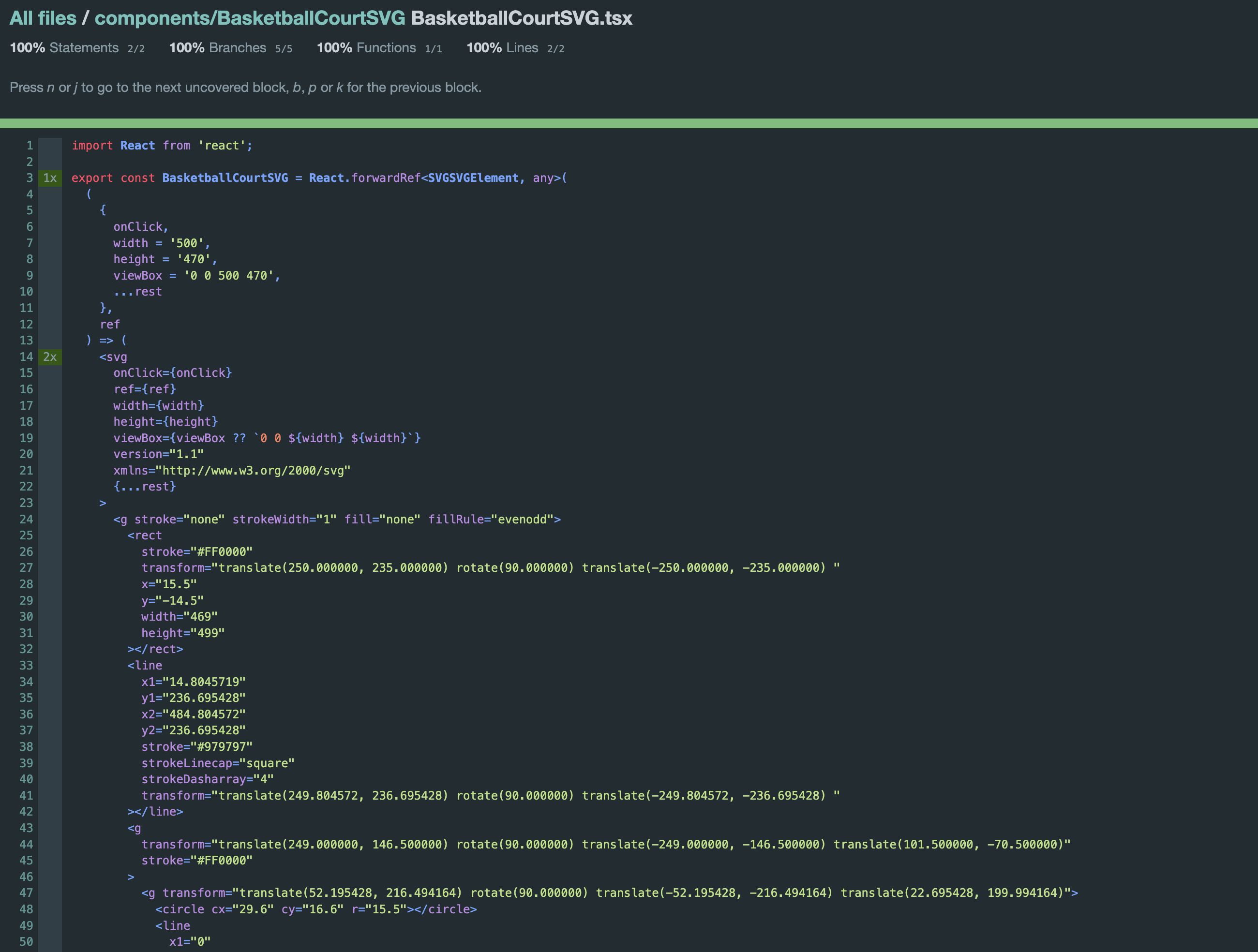Viewport: 1258px width, 952px height.
Task: Click the x1="14.8045719" line
Action: point(194,682)
